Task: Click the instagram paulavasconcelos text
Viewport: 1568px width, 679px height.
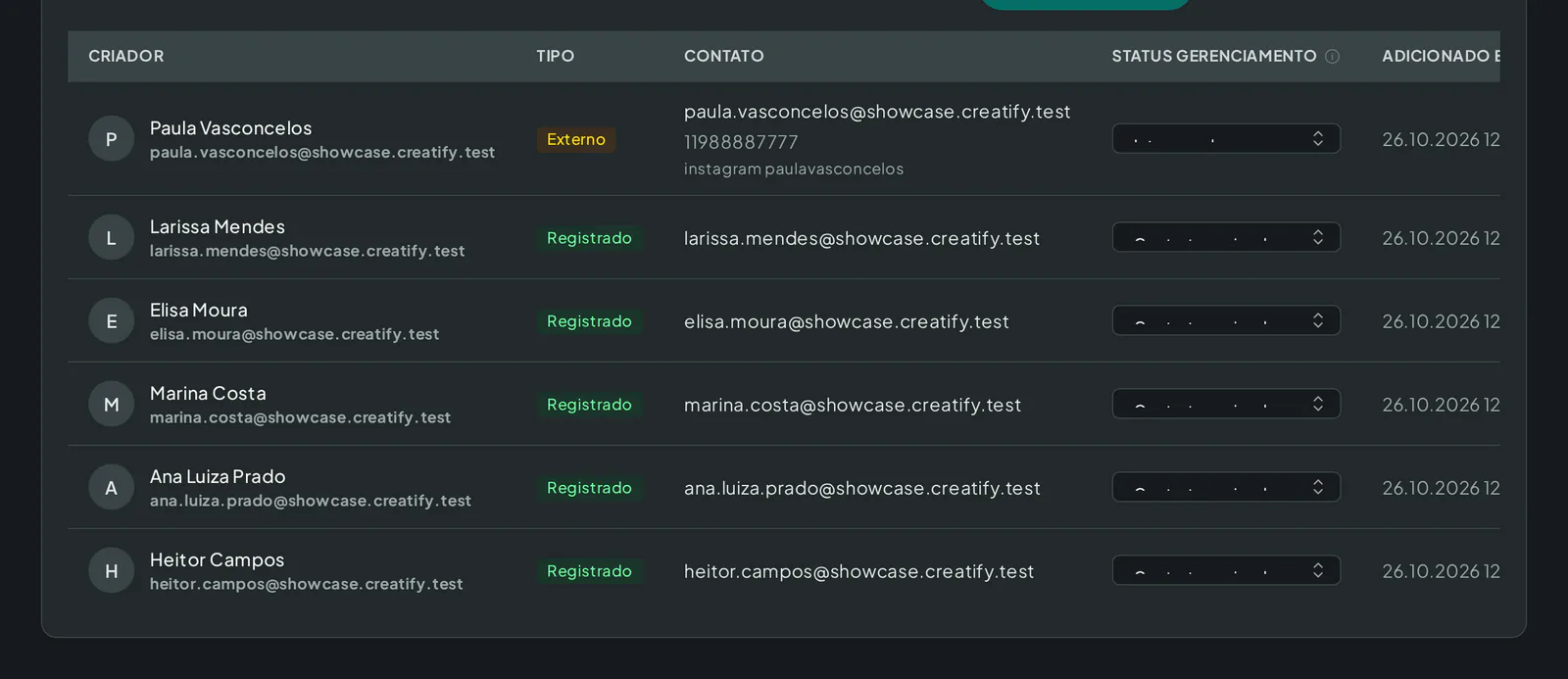Action: pyautogui.click(x=794, y=169)
